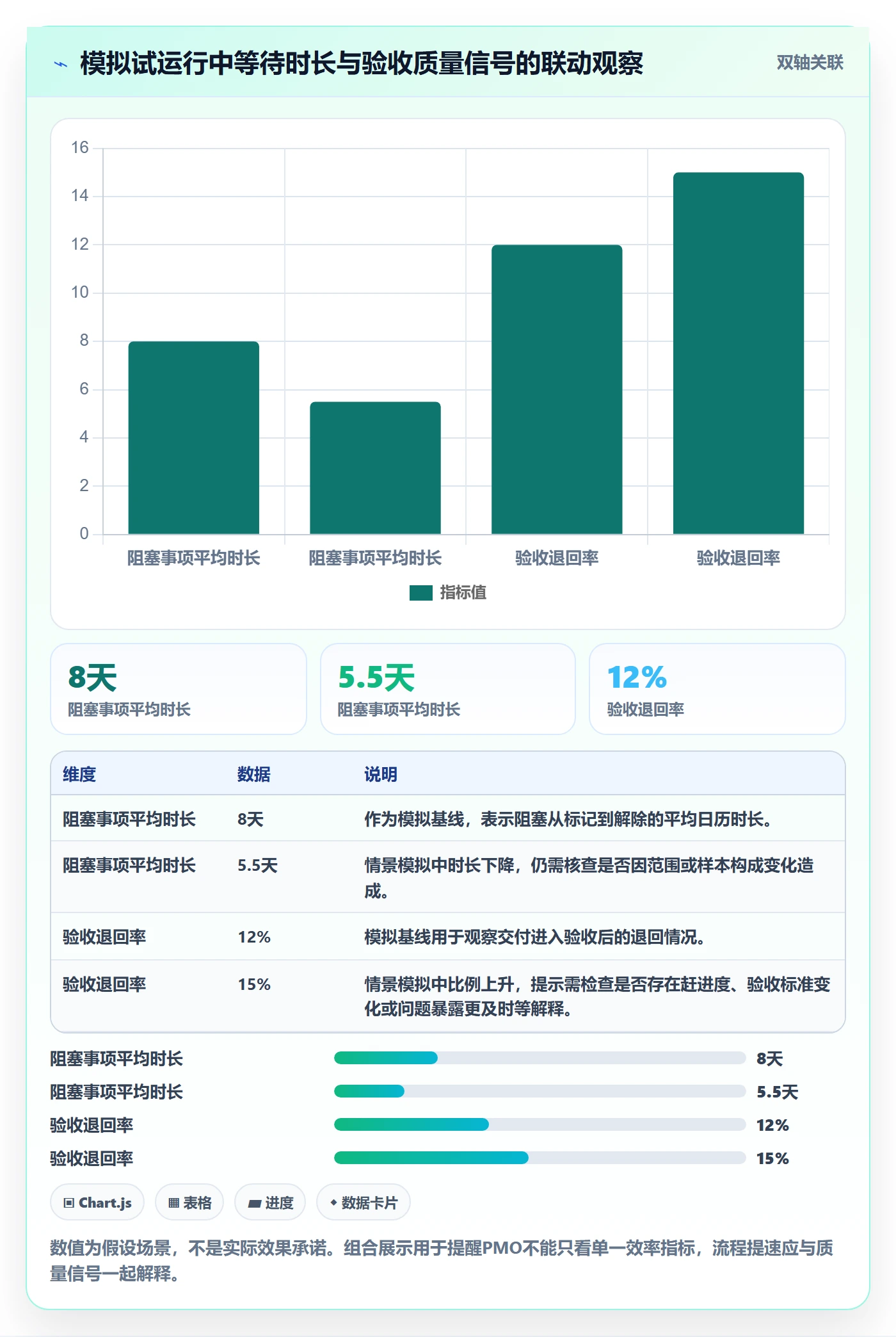Select the chart bar reaching value 12

click(557, 389)
